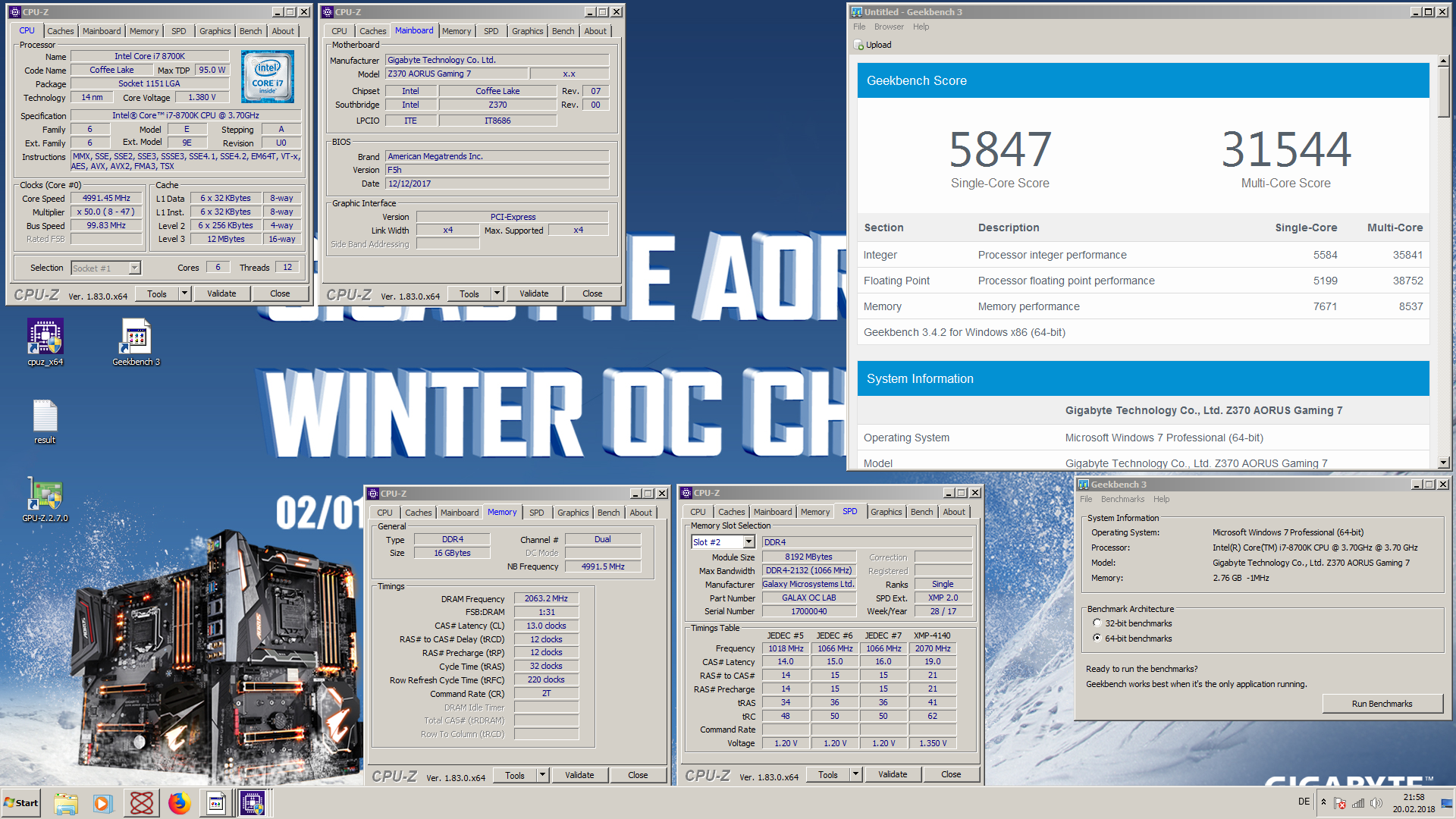
Task: Launch Windows Media Player from the taskbar
Action: coord(103,802)
